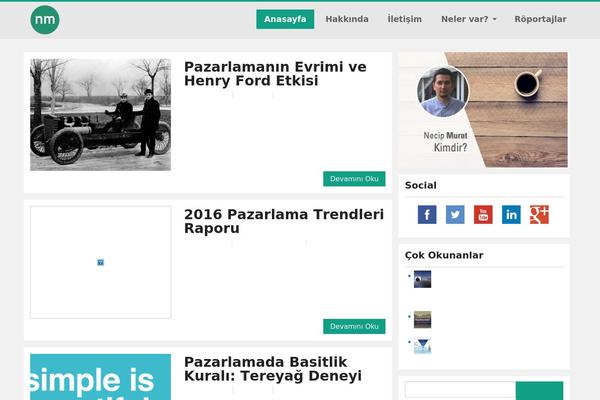
Task: Open the Necip Murat Kimdir? banner
Action: tap(483, 110)
